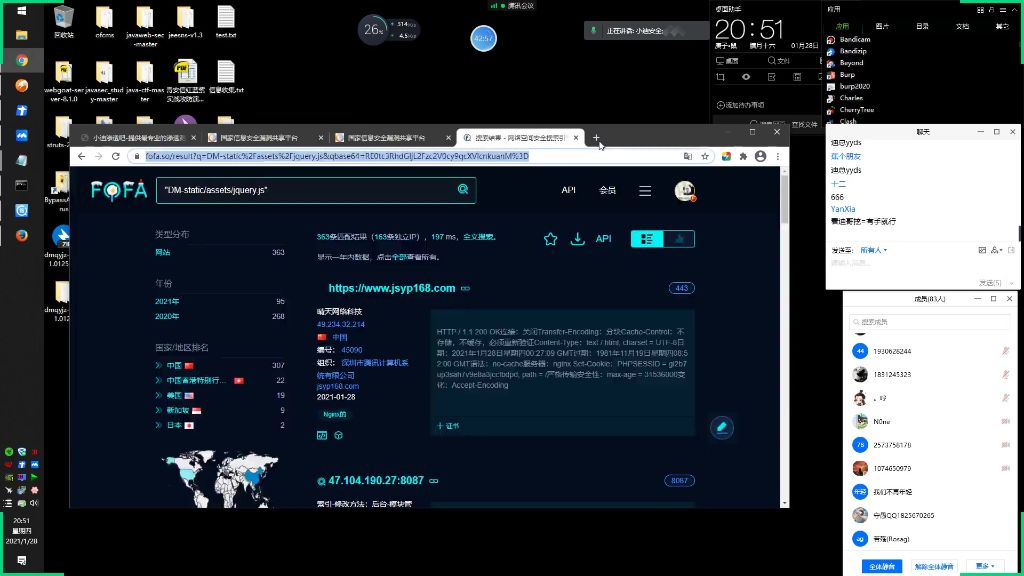This screenshot has height=576, width=1024.
Task: Click link icon next to https://www.jsyp168.com
Action: pyautogui.click(x=466, y=288)
